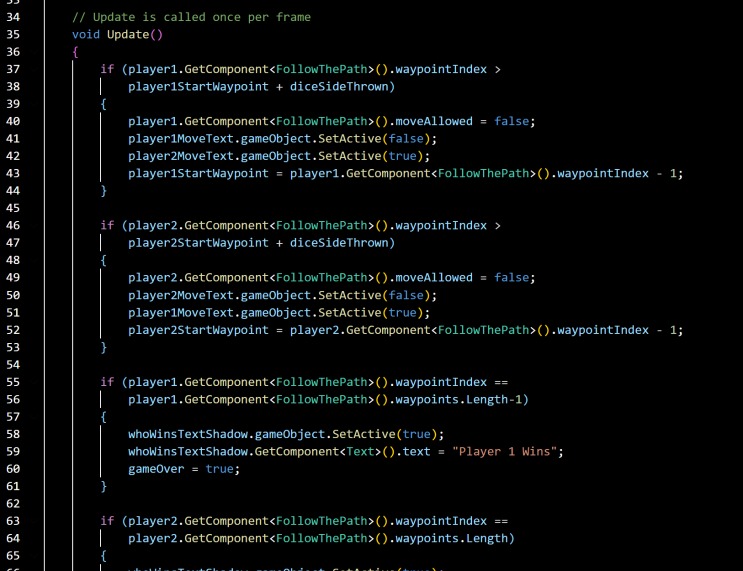Click line number 37 in the gutter

pyautogui.click(x=13, y=69)
